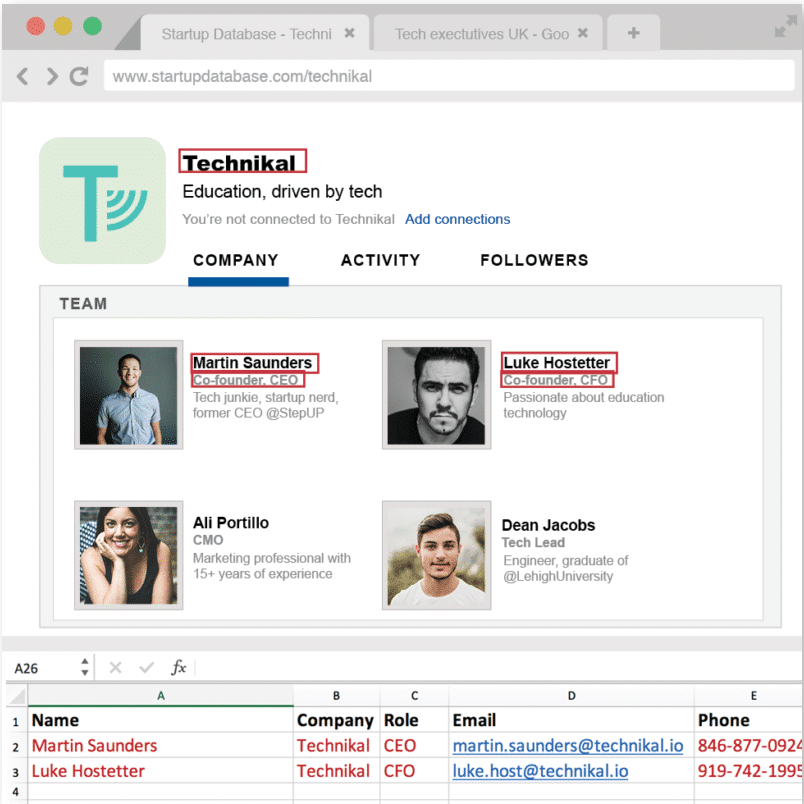Click the formula bar confirm checkmark

click(147, 667)
